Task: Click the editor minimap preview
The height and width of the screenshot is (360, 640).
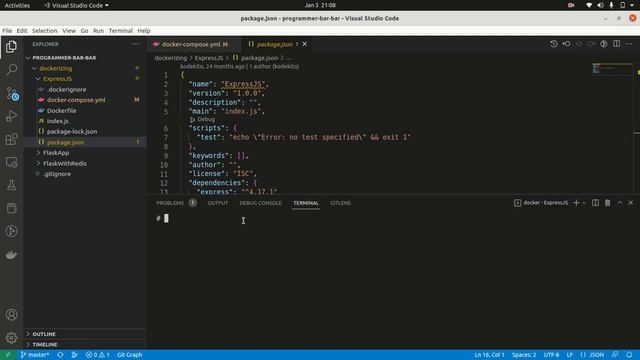Action: [612, 69]
